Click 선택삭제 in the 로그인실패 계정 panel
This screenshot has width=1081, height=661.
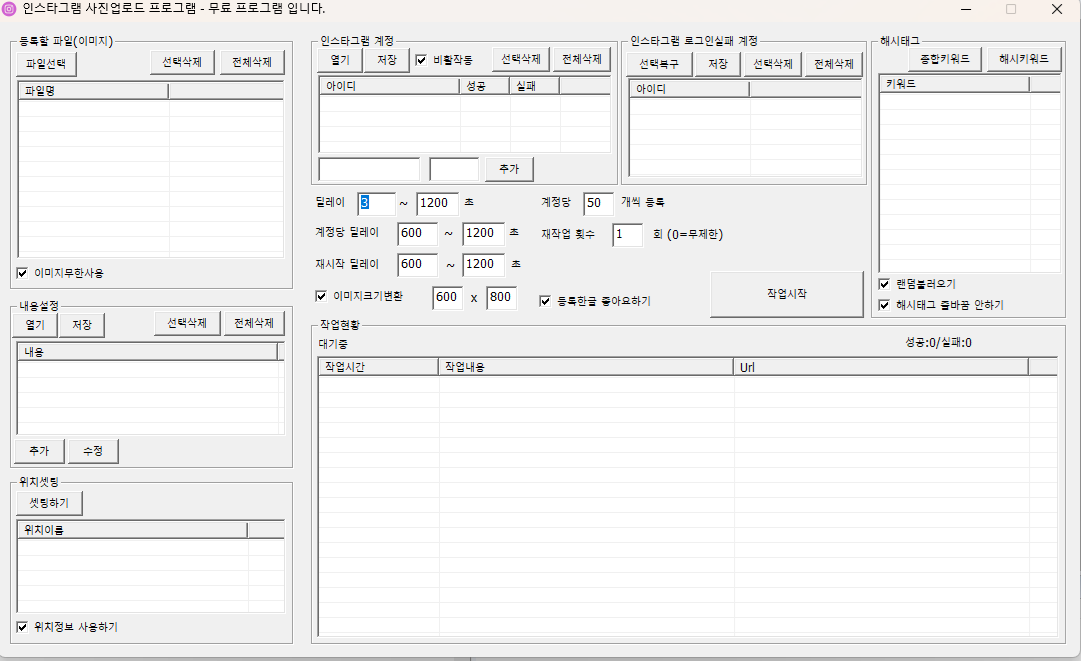[773, 64]
